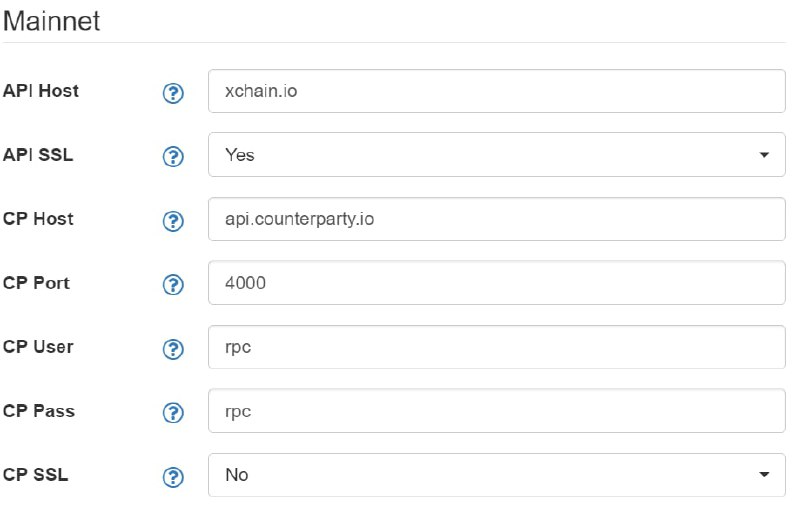The height and width of the screenshot is (507, 800).
Task: Click the CP SSL question mark icon
Action: click(x=173, y=477)
